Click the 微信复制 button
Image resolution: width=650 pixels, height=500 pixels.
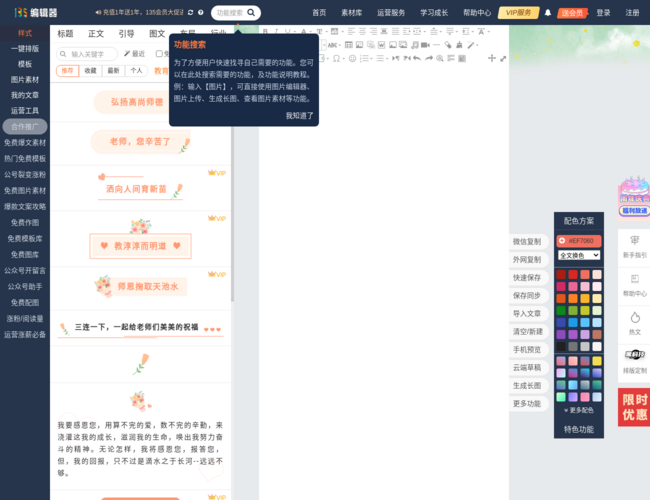point(527,242)
